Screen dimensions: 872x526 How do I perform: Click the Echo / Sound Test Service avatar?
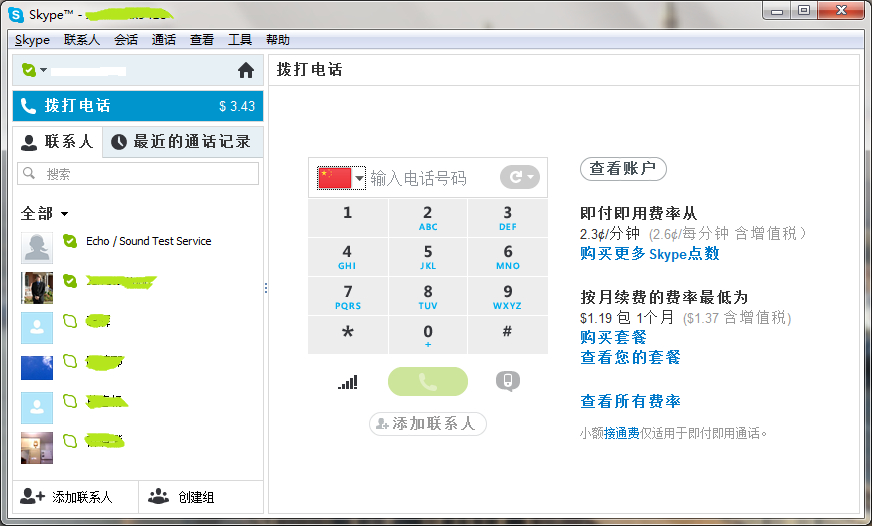coord(37,247)
